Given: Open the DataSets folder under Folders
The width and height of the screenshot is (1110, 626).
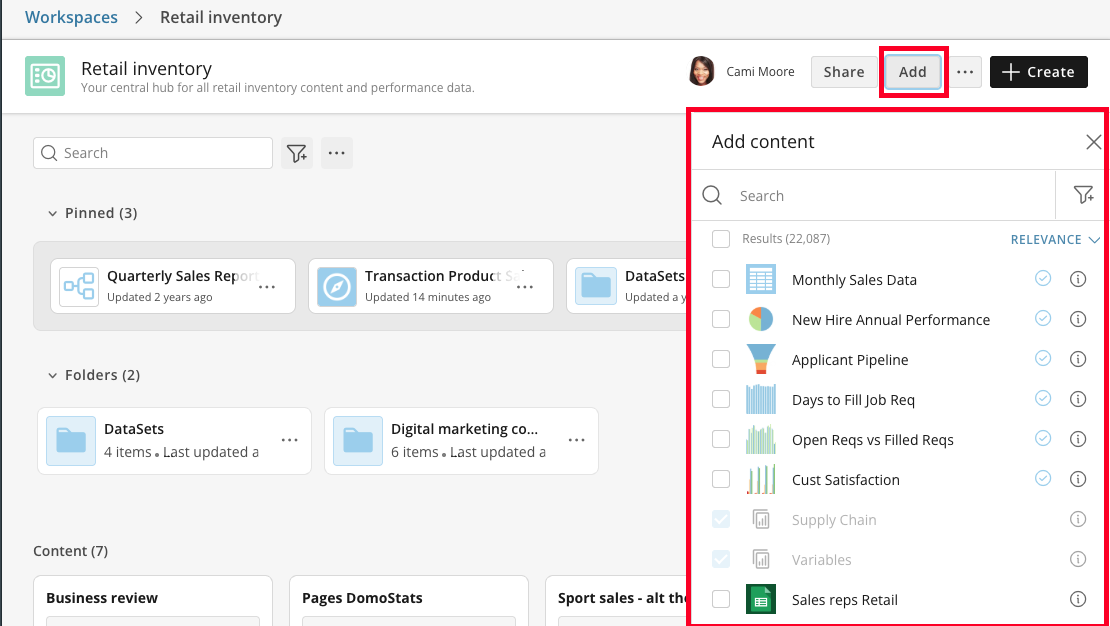Looking at the screenshot, I should point(174,440).
